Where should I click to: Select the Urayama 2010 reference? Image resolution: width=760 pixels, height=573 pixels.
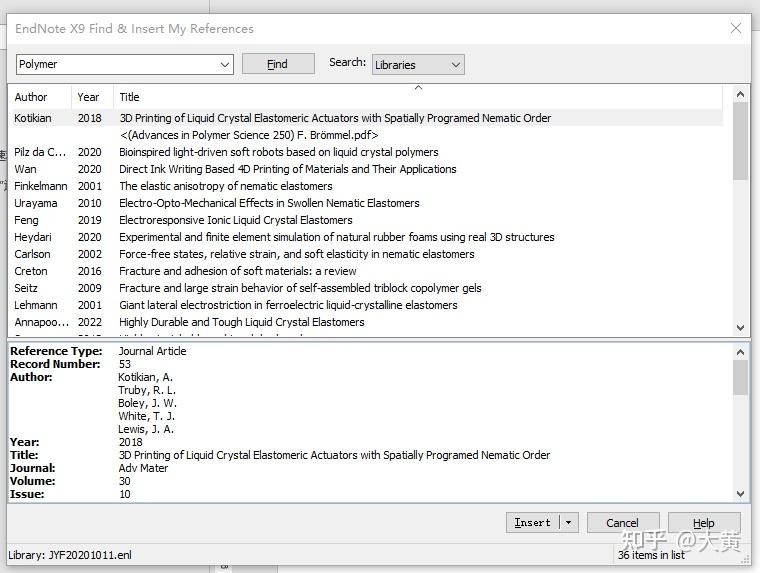(x=366, y=203)
